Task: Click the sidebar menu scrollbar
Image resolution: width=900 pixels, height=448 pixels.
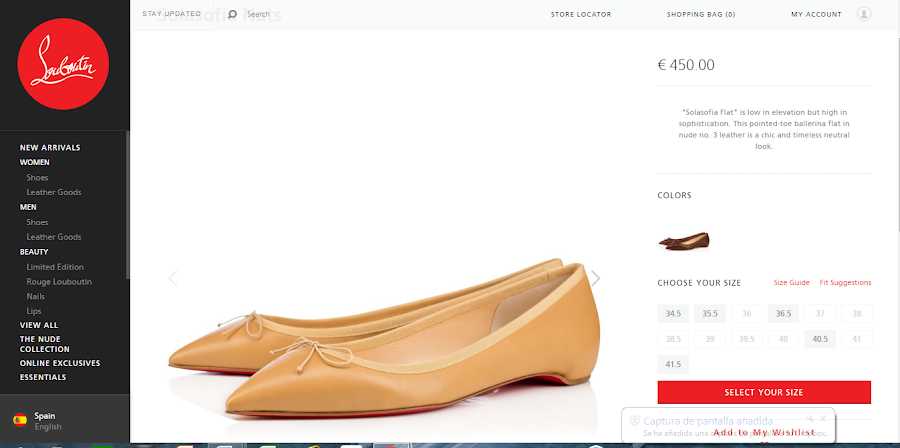Action: 127,205
